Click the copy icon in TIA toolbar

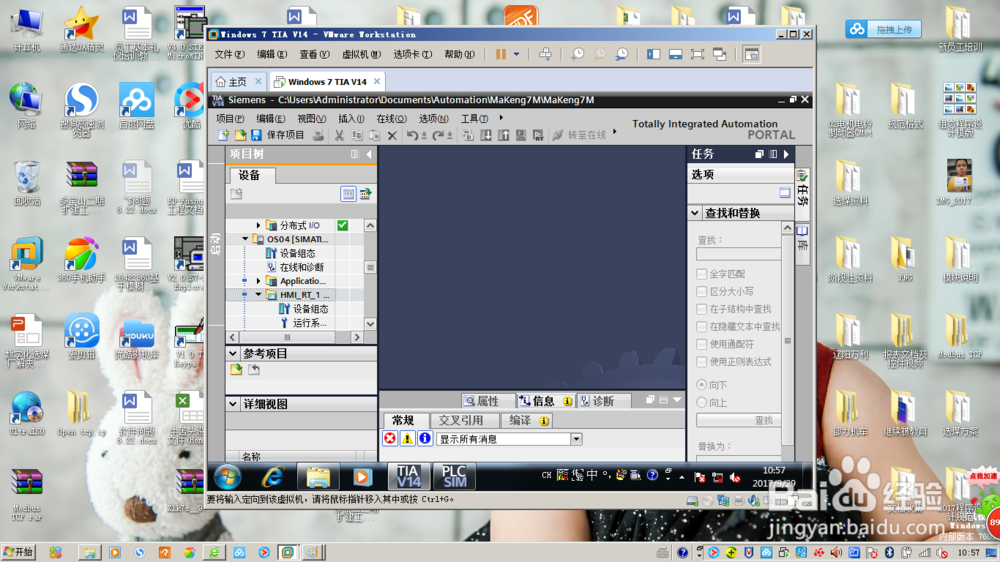coord(357,135)
